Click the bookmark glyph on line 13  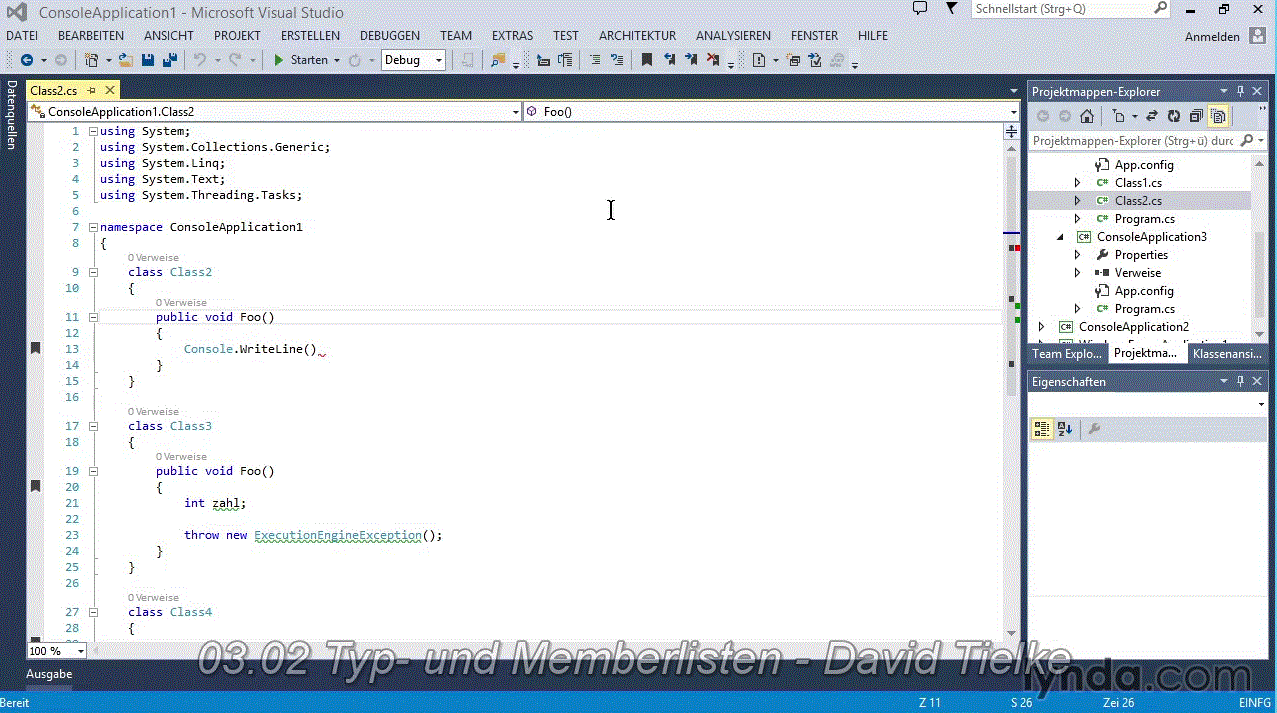36,348
